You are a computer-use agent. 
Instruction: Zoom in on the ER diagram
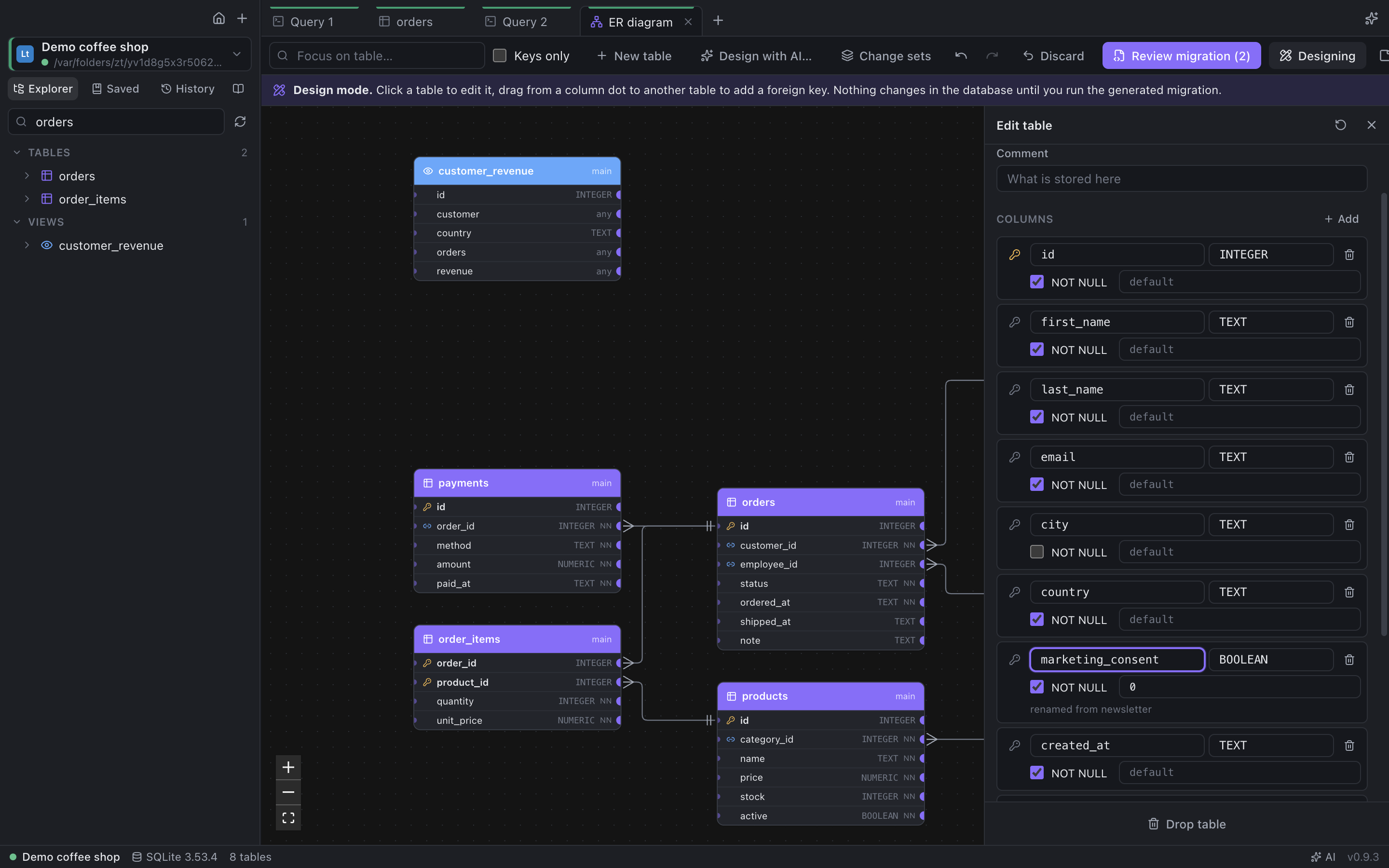pyautogui.click(x=288, y=767)
